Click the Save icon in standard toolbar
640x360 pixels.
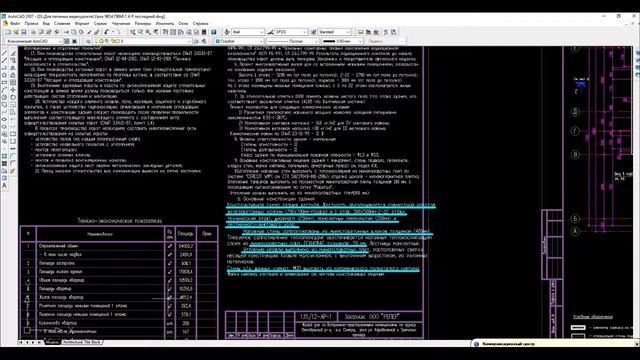coord(23,32)
